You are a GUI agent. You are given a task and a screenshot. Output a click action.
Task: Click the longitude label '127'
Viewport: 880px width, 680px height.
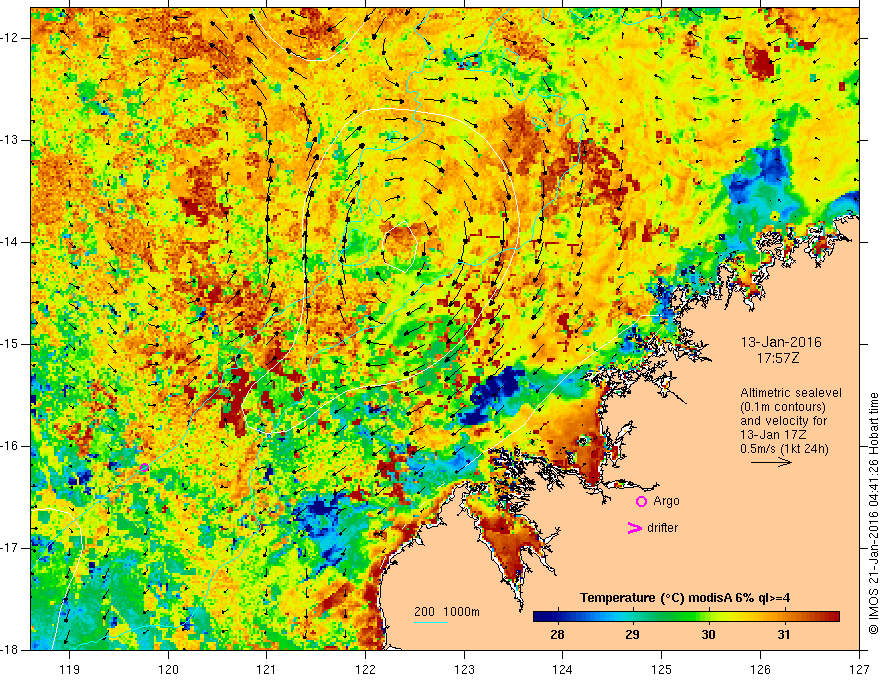tap(859, 669)
